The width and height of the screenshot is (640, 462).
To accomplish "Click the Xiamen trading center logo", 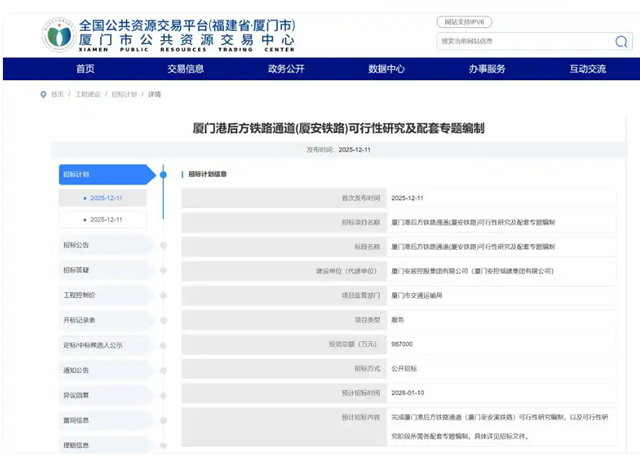I will coord(58,34).
